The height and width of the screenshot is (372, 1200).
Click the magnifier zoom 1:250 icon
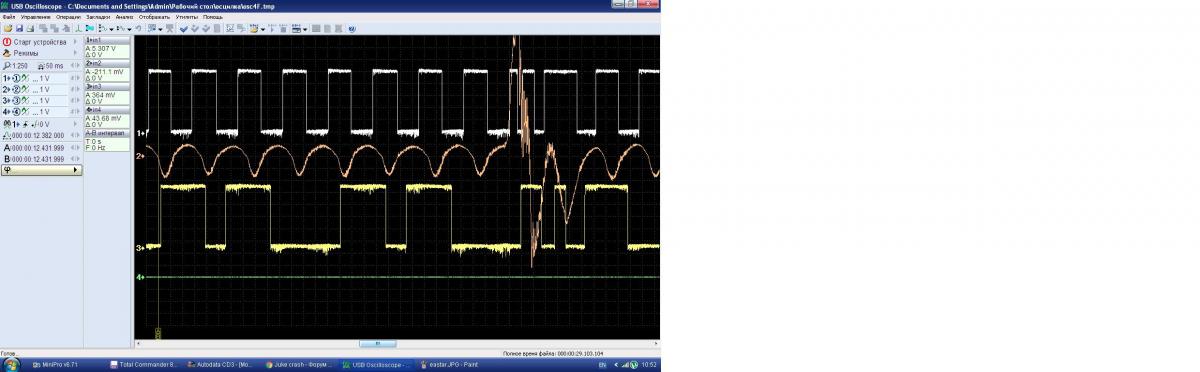click(7, 65)
